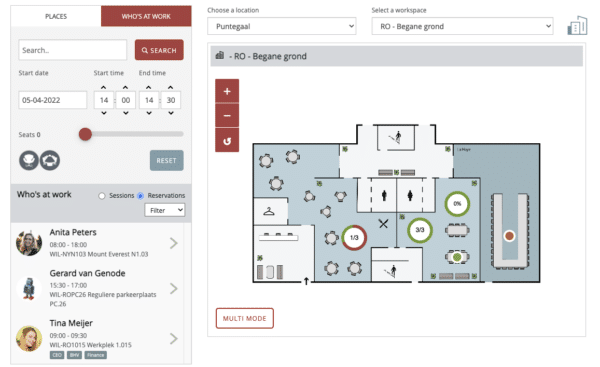The image size is (600, 367).
Task: Click the Multi Mode button
Action: tap(245, 318)
